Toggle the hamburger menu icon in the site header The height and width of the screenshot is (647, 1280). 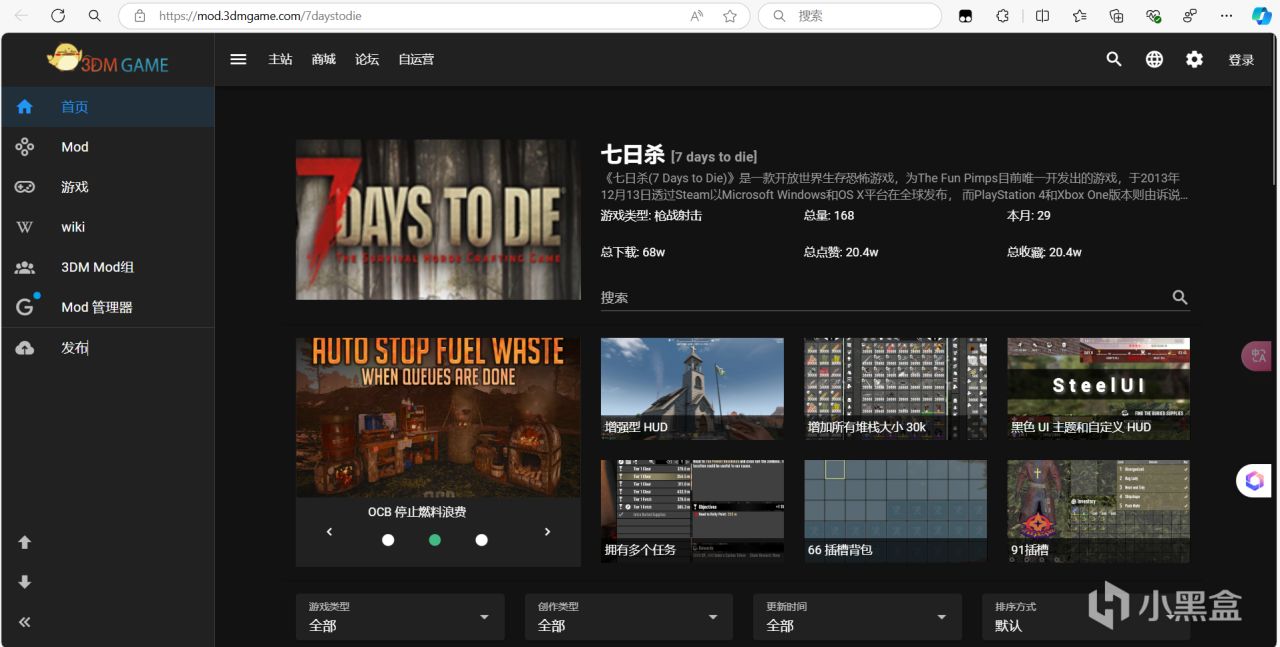coord(238,59)
